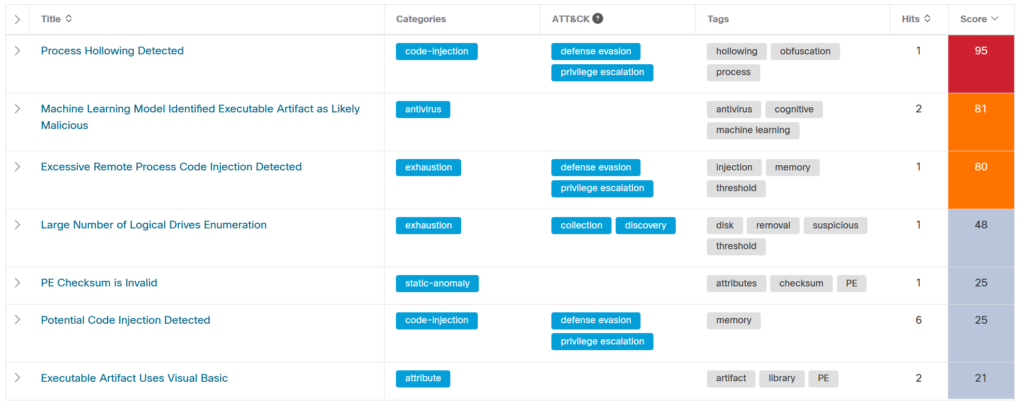
Task: Open Potential Code Injection Detected link
Action: coord(125,320)
